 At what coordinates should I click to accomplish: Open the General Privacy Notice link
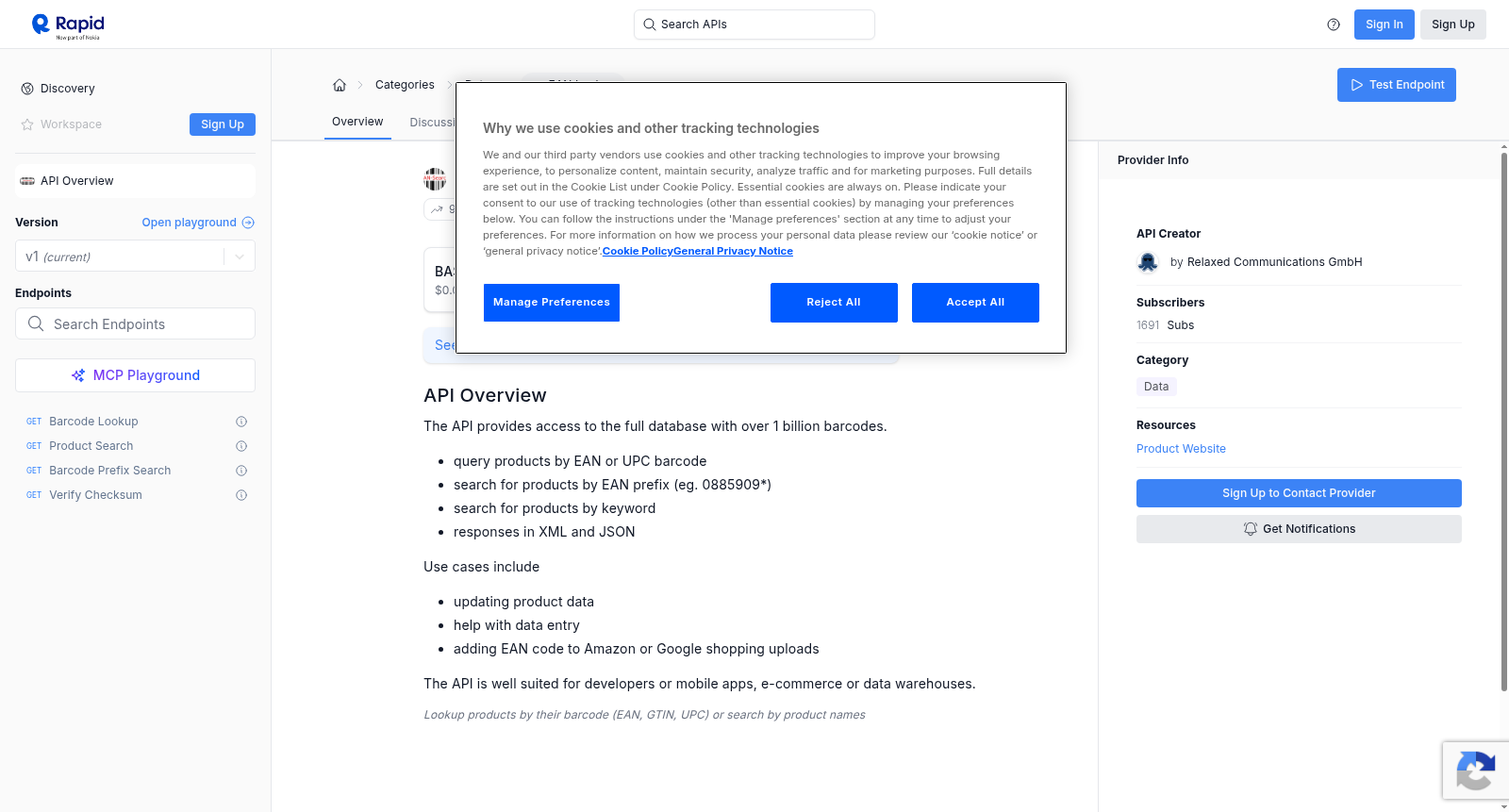[x=733, y=251]
